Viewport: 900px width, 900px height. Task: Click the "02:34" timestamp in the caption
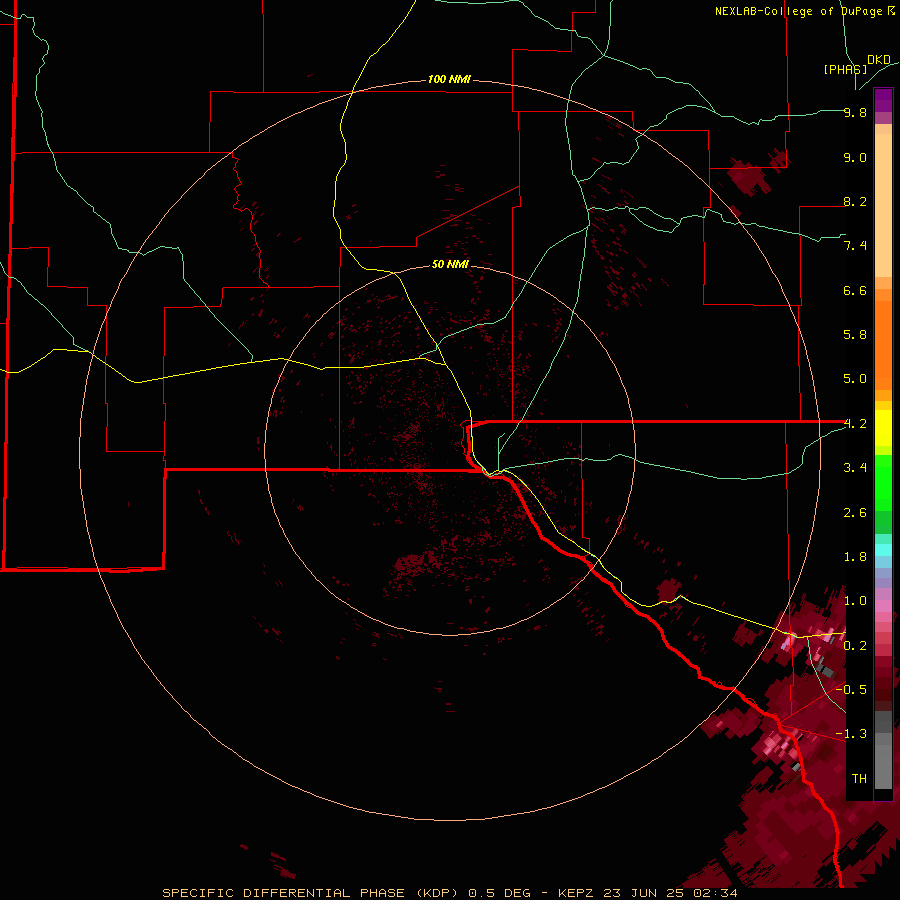point(717,893)
